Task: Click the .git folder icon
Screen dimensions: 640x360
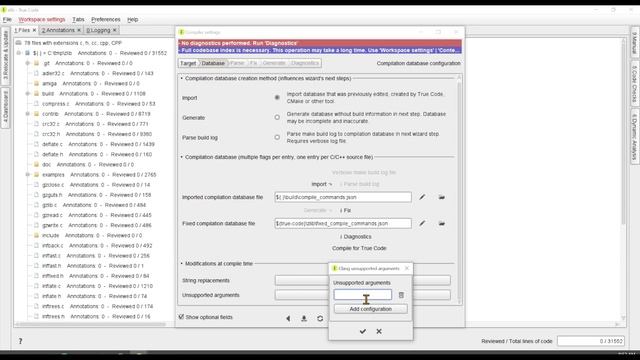Action: click(x=36, y=63)
